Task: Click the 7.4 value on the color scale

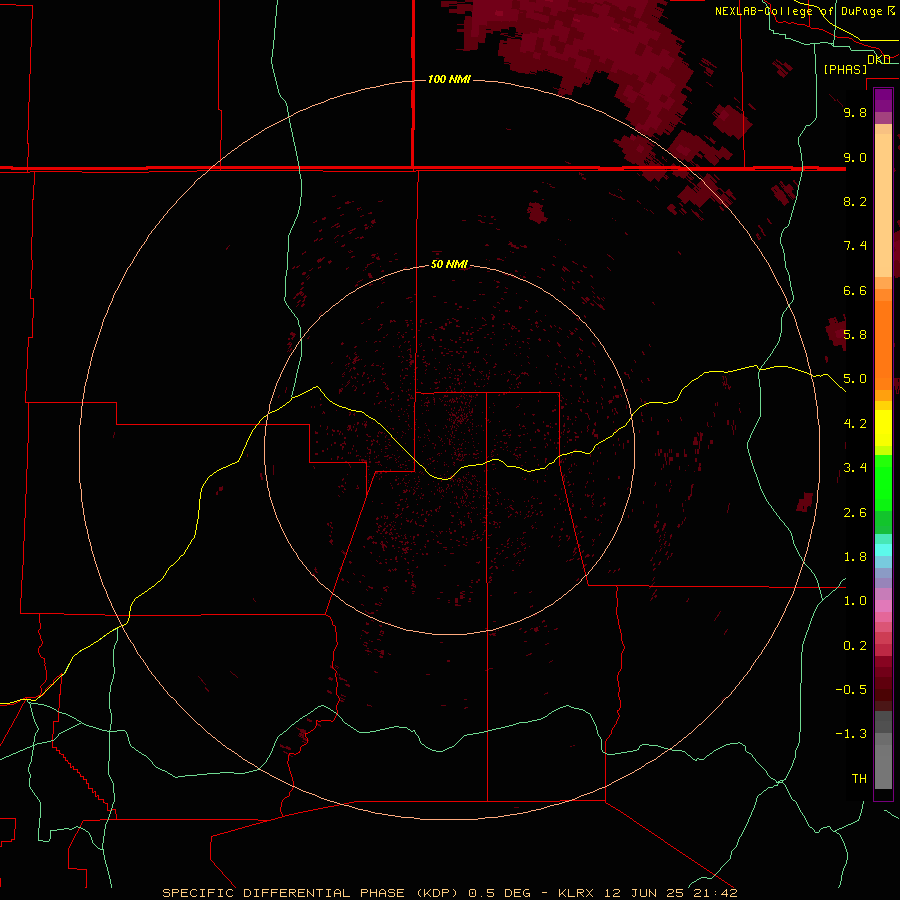Action: click(x=855, y=246)
